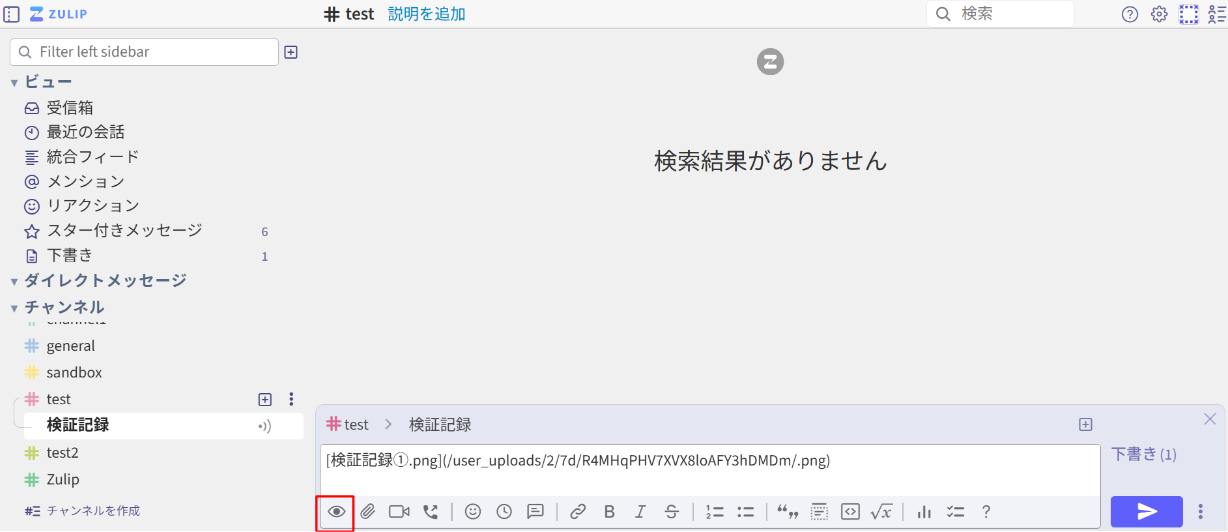The image size is (1228, 532).
Task: Insert a global time with the clock icon
Action: (504, 512)
